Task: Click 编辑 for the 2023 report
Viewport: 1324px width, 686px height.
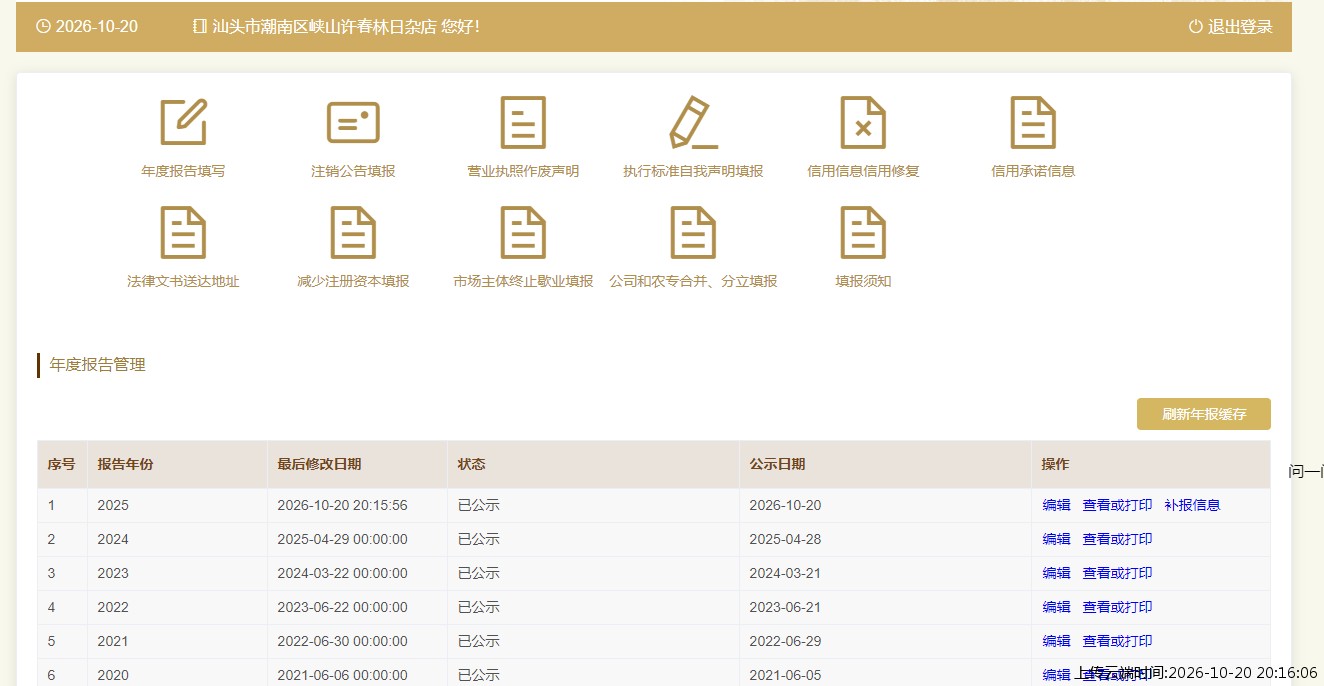Action: (x=1056, y=573)
